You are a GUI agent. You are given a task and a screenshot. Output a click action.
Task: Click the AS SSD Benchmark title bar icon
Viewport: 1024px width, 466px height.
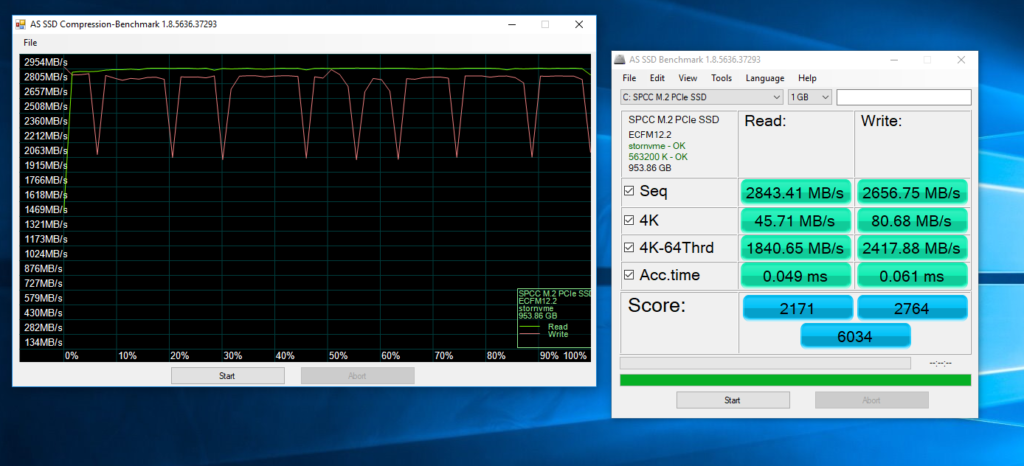621,60
